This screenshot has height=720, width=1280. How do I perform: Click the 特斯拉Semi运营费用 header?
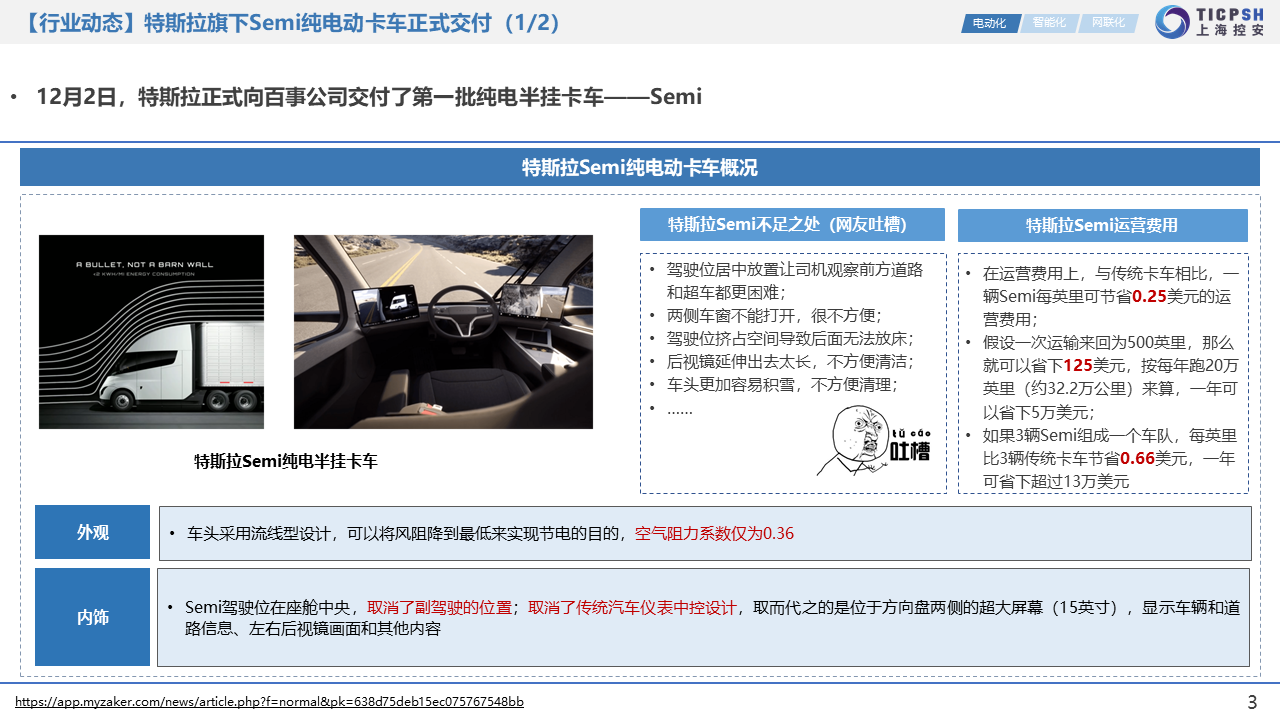(1102, 225)
